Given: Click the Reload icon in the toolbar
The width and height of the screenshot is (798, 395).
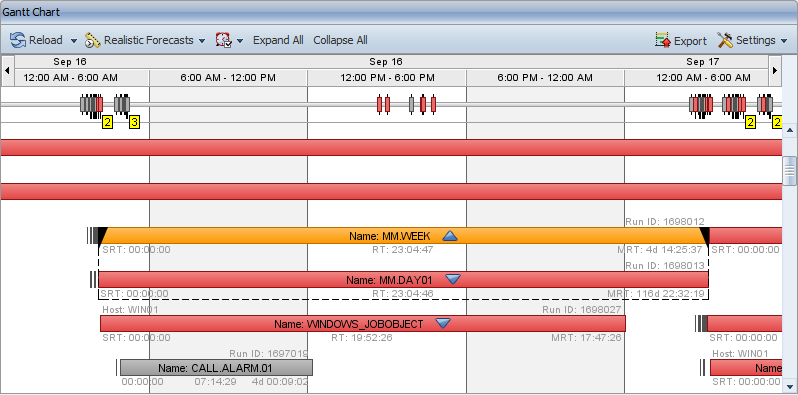Looking at the screenshot, I should pyautogui.click(x=17, y=40).
